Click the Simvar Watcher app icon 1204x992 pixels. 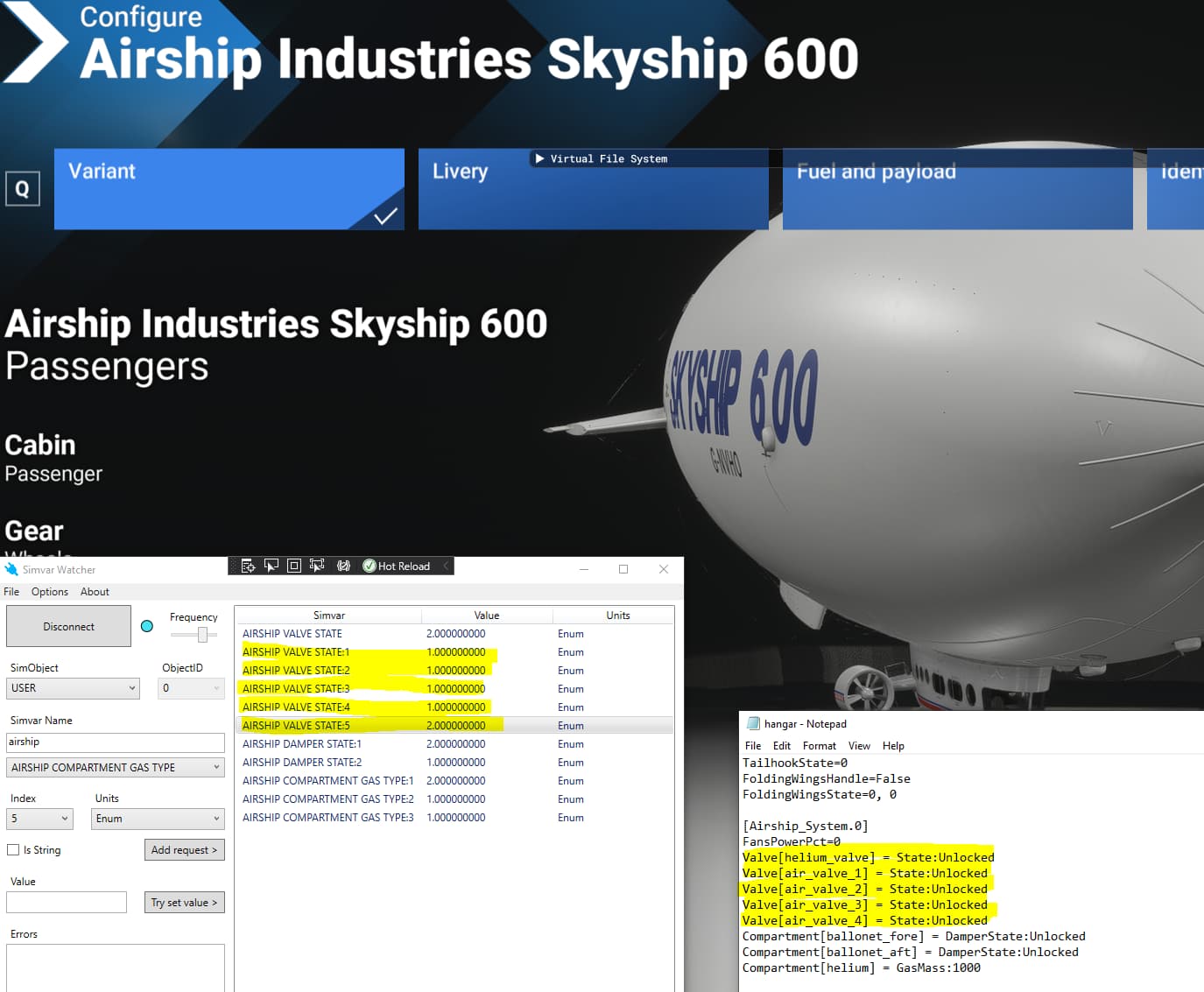click(11, 569)
